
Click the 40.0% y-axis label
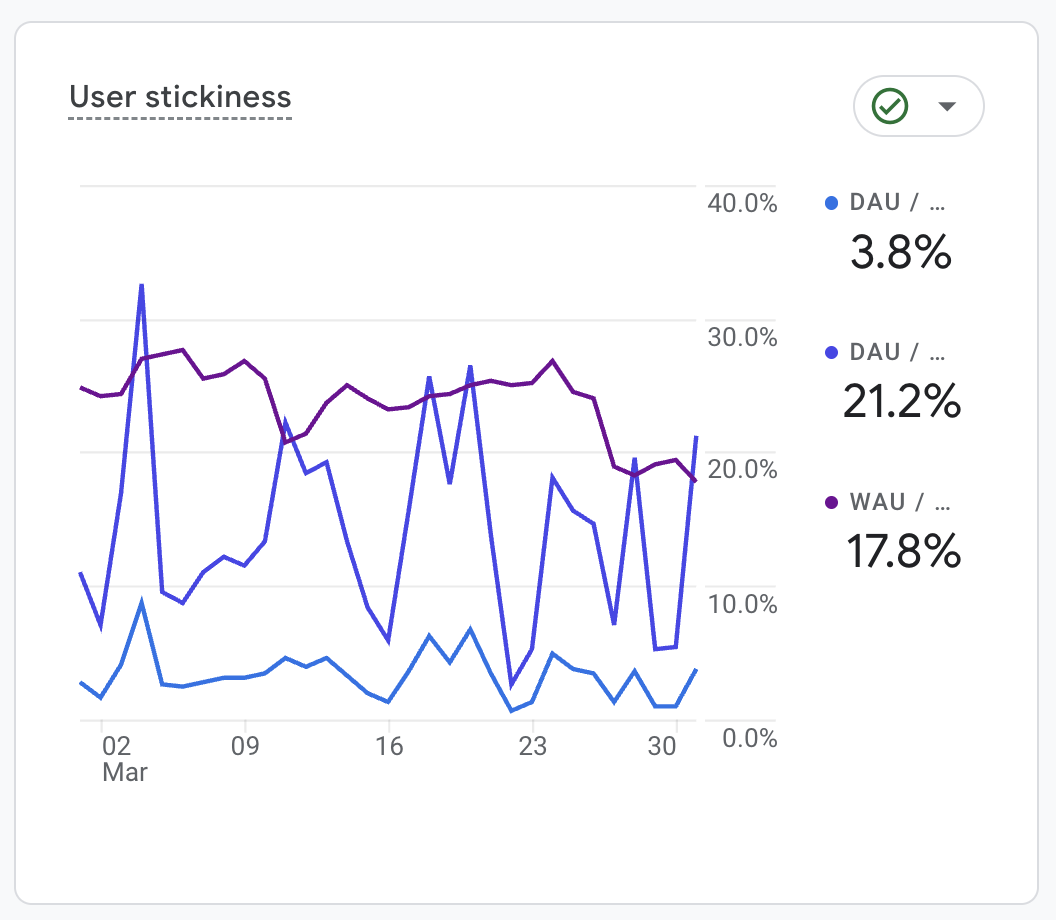742,203
